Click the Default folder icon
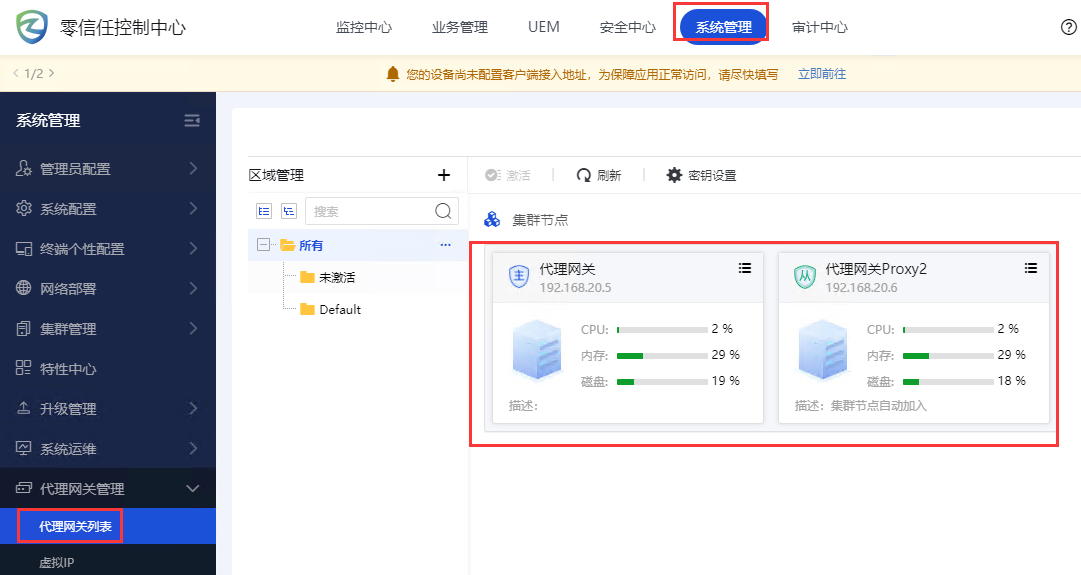The height and width of the screenshot is (575, 1081). click(x=307, y=309)
